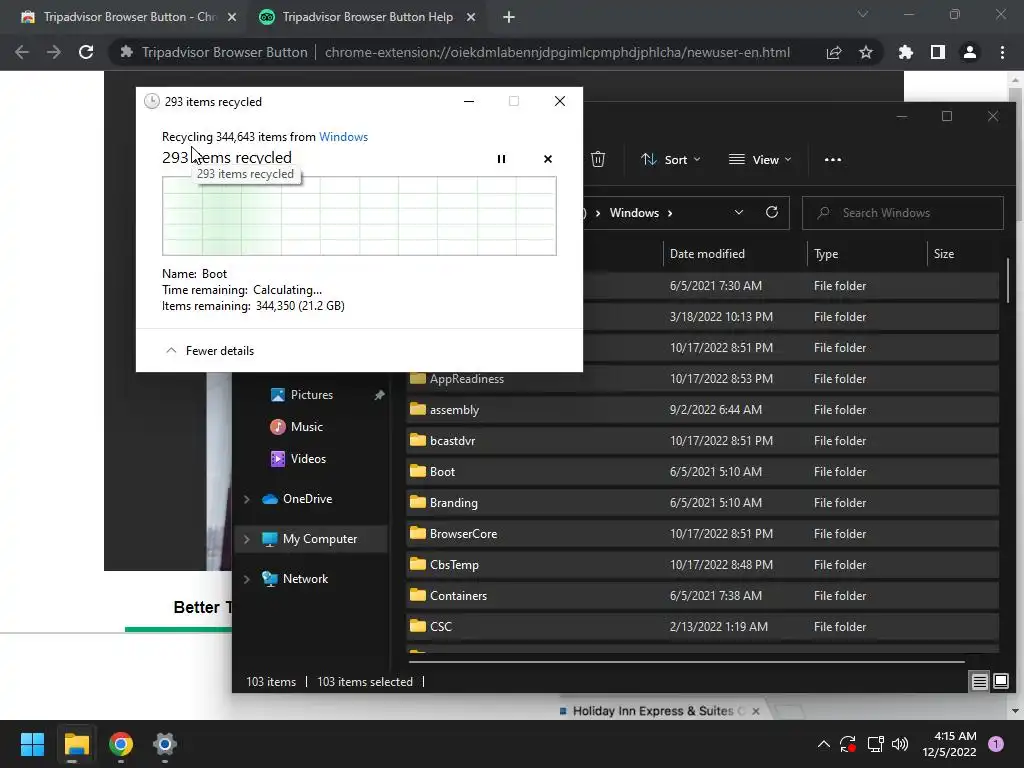Show hidden tray icons chevron
Screen dimensions: 1024x768
(824, 744)
